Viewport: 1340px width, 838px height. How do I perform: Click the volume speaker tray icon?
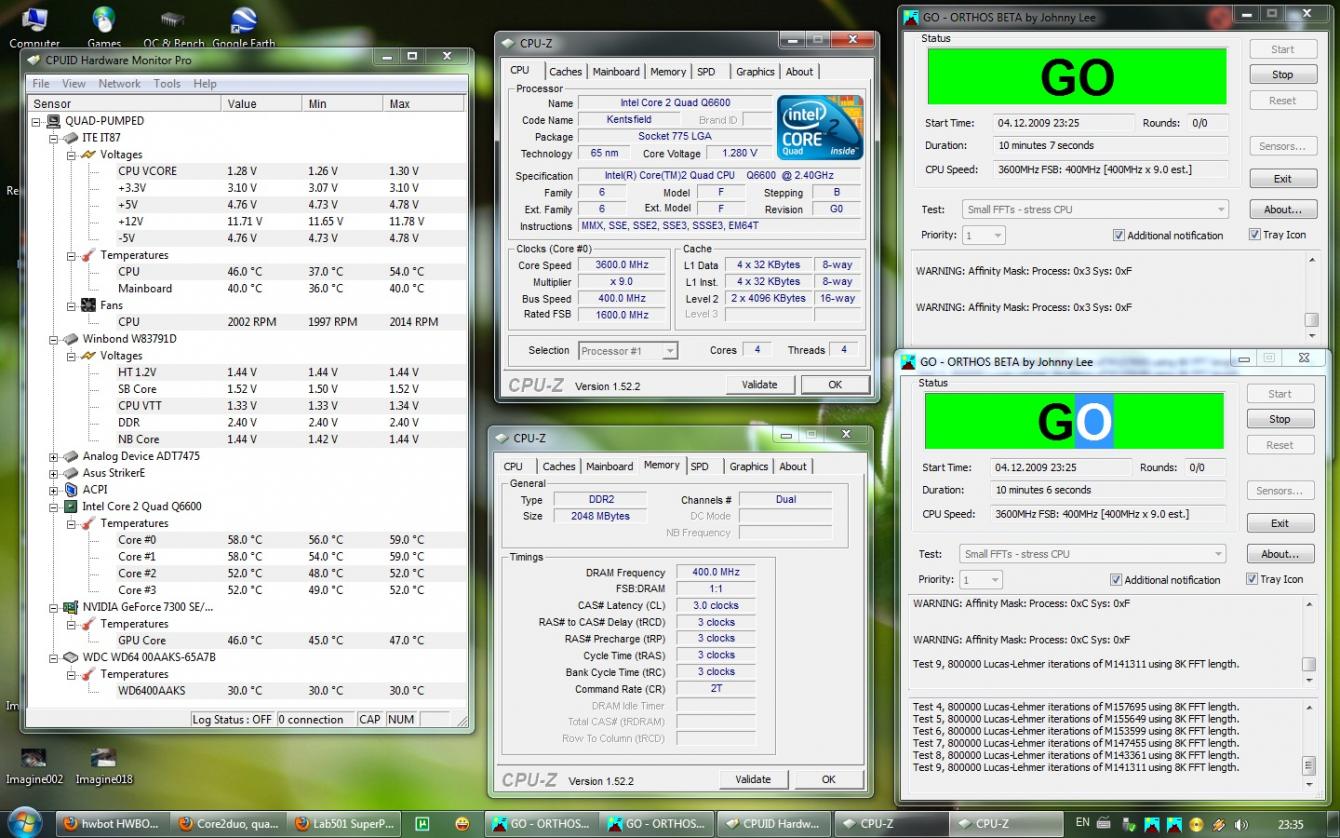coord(1241,824)
